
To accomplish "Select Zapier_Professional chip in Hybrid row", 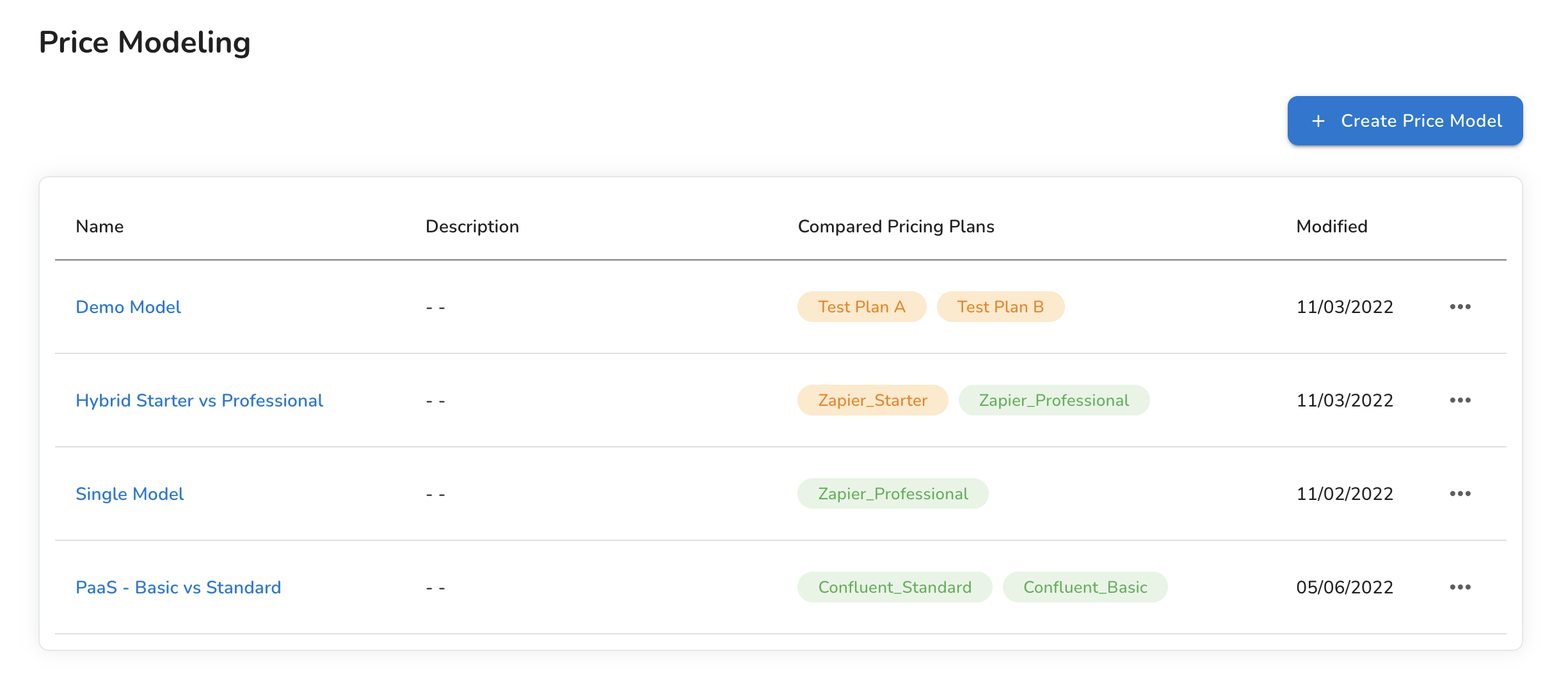I will point(1053,400).
